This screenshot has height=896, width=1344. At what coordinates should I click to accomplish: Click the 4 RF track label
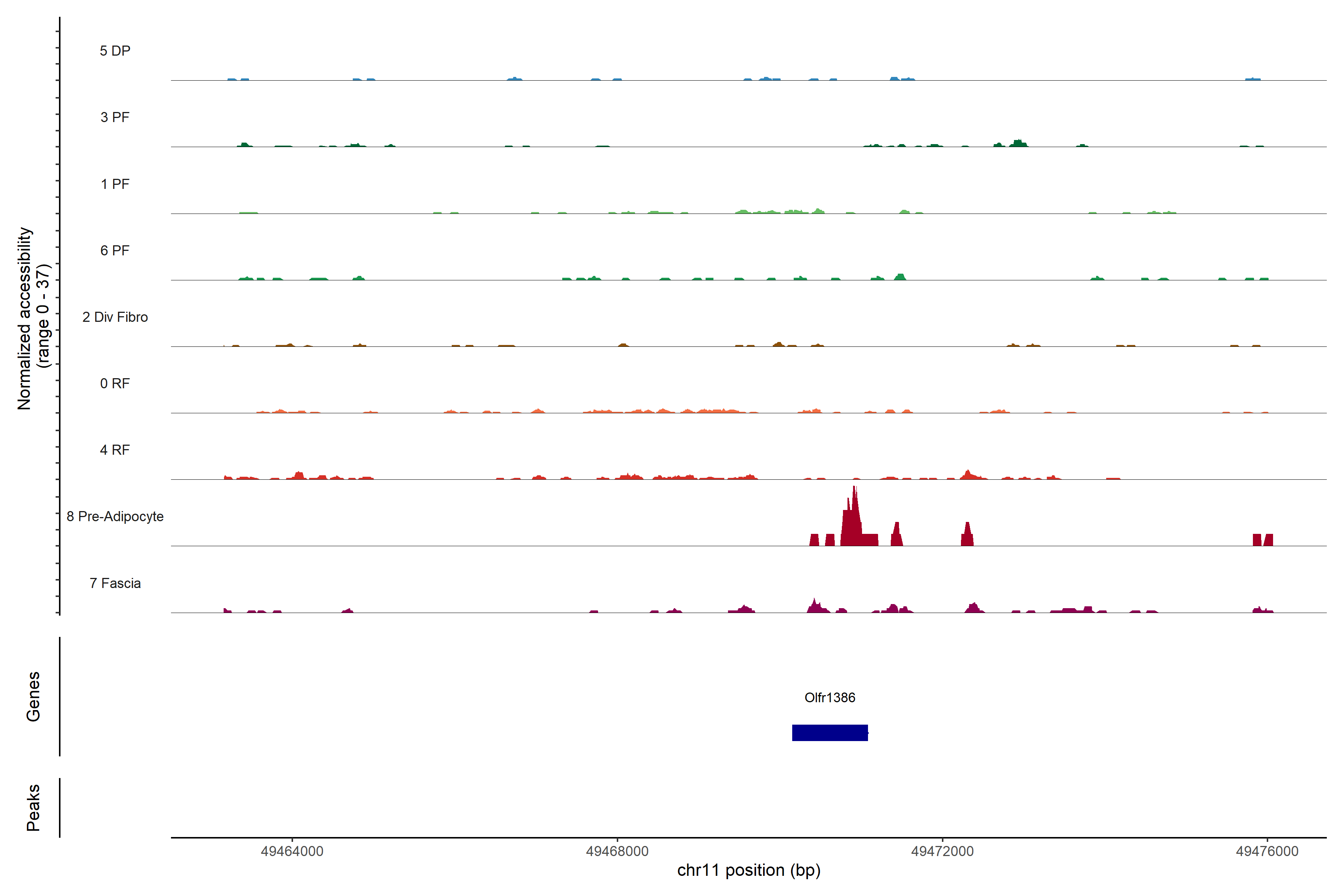115,450
